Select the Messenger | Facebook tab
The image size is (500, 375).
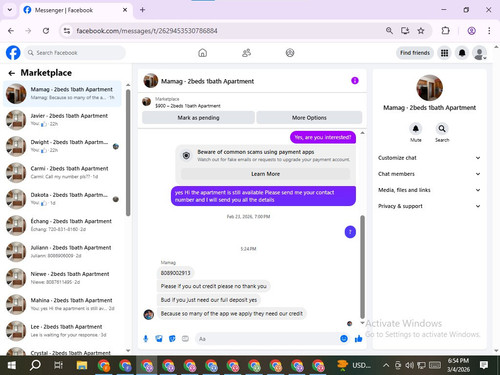click(x=75, y=10)
